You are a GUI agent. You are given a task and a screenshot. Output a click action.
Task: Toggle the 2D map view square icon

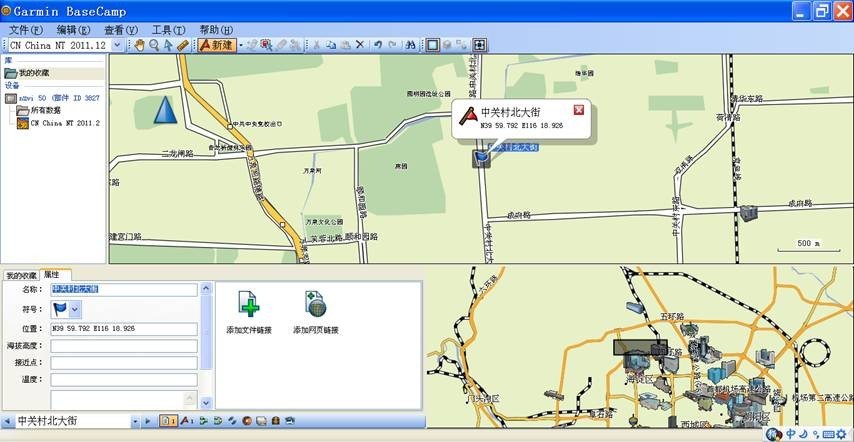432,45
